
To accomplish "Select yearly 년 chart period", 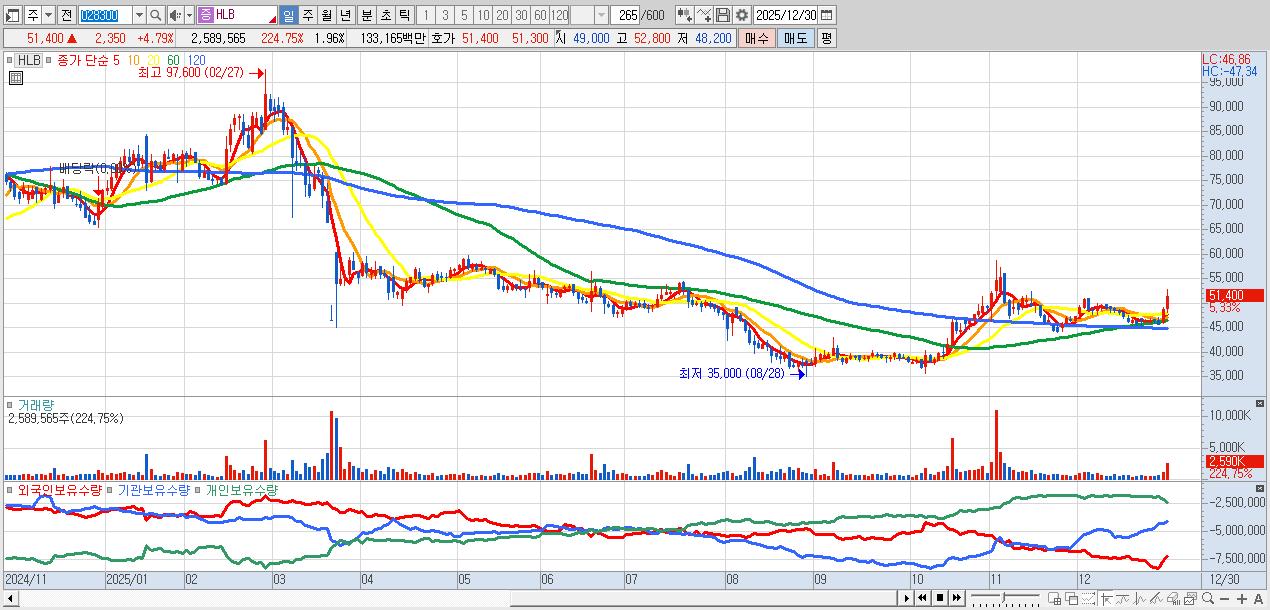I will point(346,15).
